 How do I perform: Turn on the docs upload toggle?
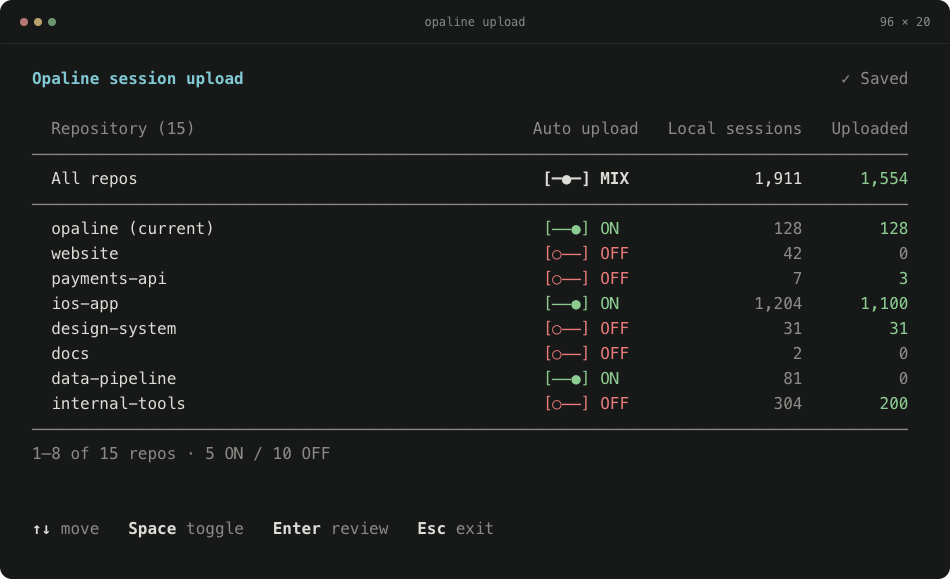566,353
